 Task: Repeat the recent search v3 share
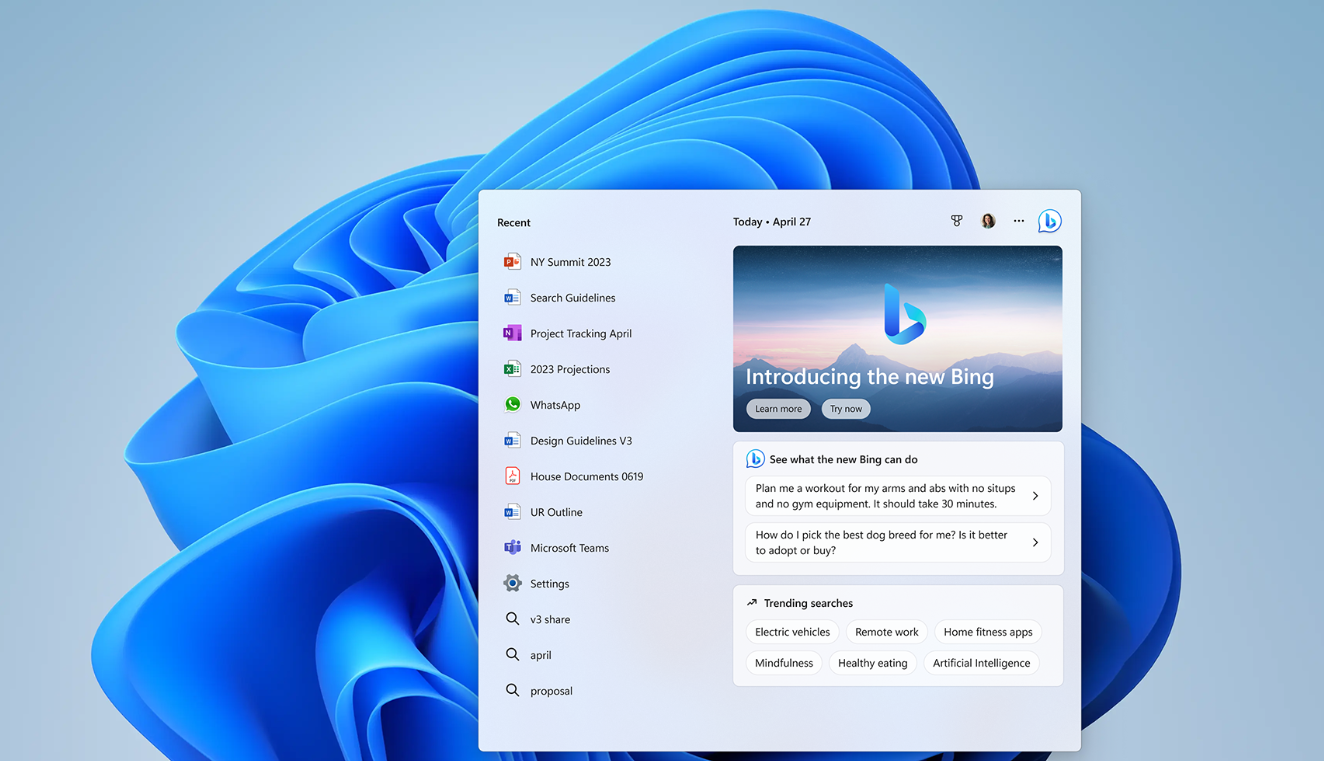(550, 619)
